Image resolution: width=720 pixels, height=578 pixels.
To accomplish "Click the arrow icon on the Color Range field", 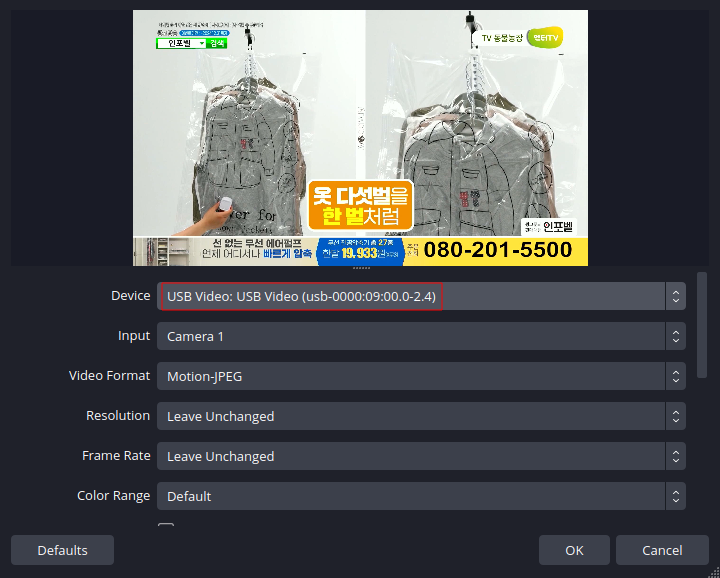I will pyautogui.click(x=676, y=496).
